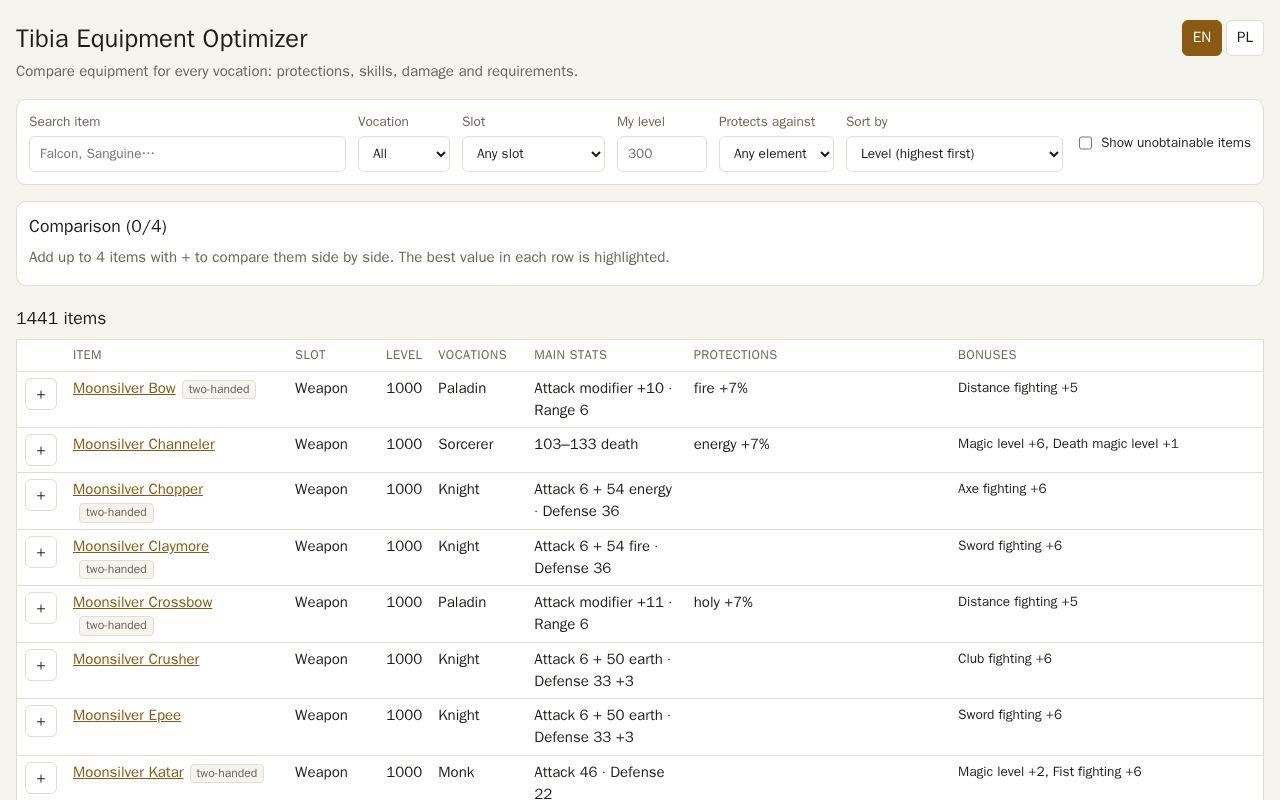Open the Moonsilver Katar link
The height and width of the screenshot is (800, 1280).
(x=128, y=772)
